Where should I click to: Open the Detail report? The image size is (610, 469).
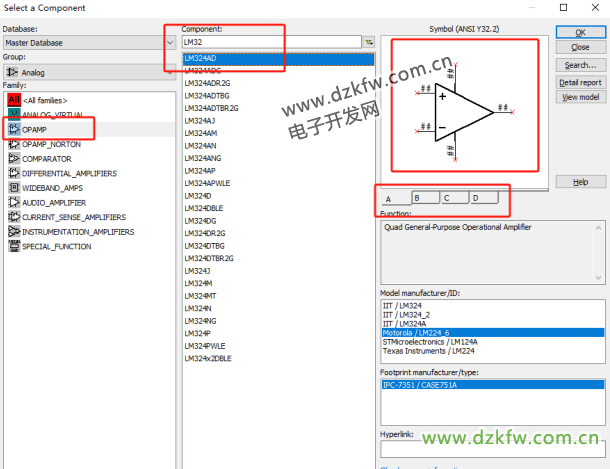click(x=580, y=82)
